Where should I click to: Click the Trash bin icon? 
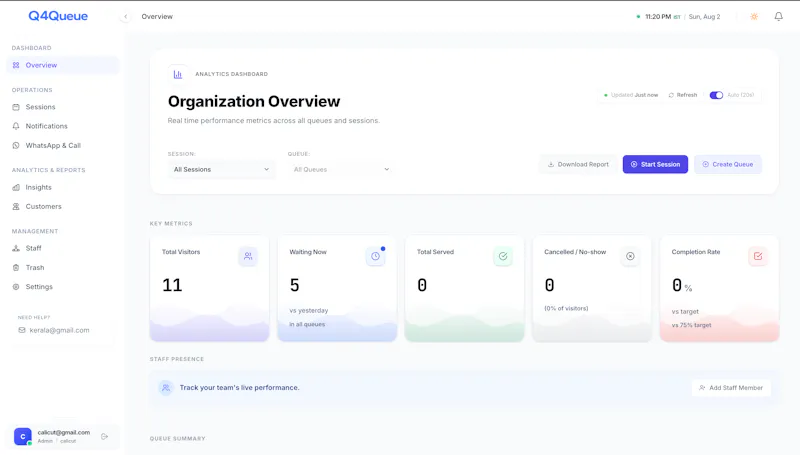tap(16, 267)
